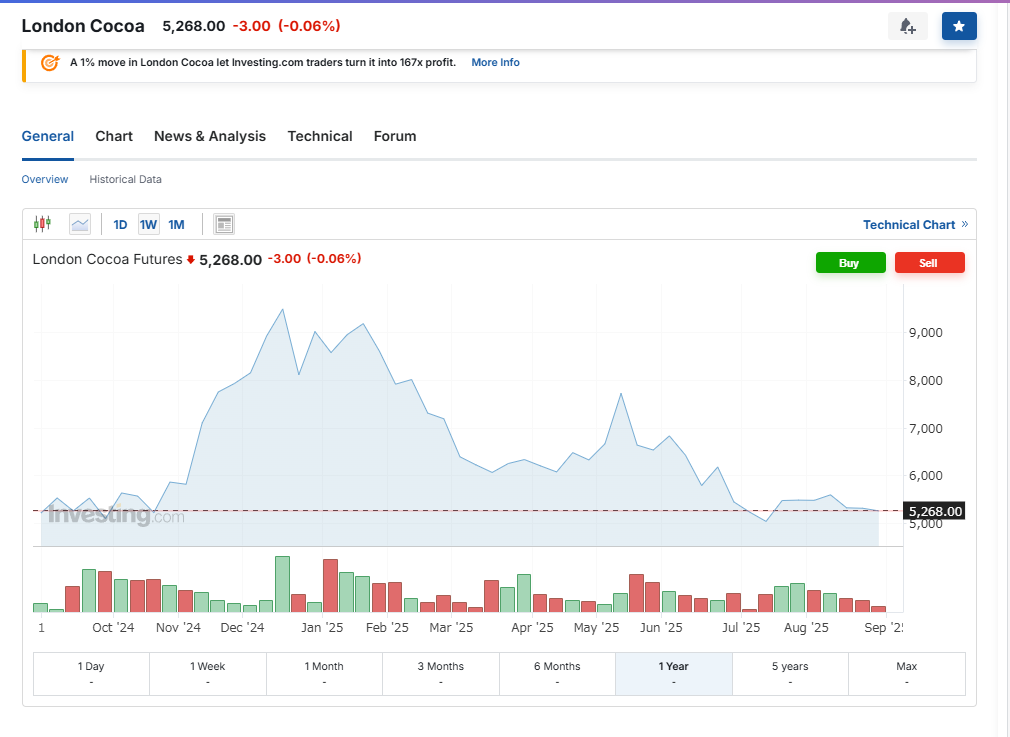Screen dimensions: 1010x737
Task: Set chart interval to 1D
Action: (120, 225)
